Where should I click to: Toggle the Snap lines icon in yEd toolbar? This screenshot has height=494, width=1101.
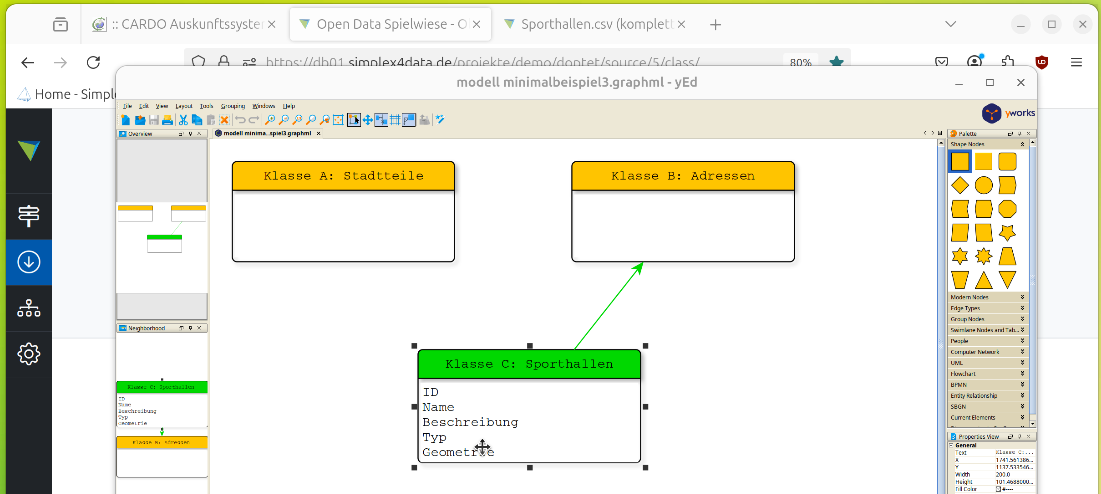pos(381,120)
